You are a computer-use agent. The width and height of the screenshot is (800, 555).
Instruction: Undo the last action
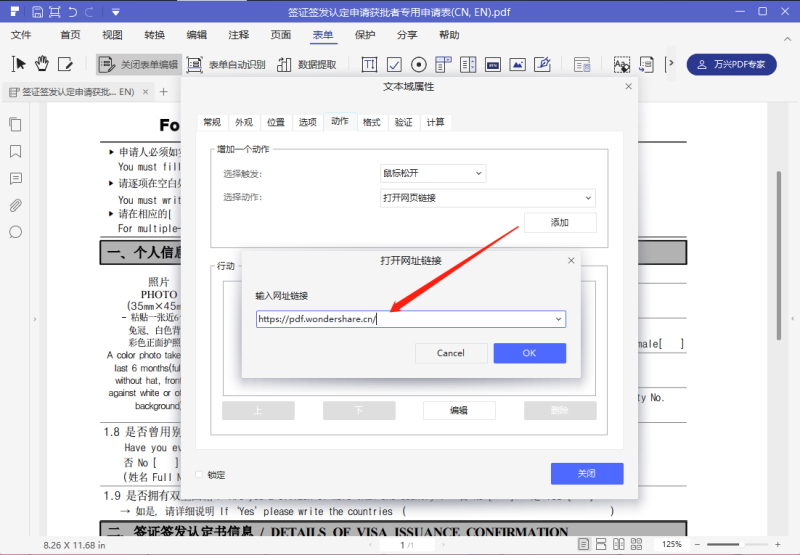pos(73,12)
